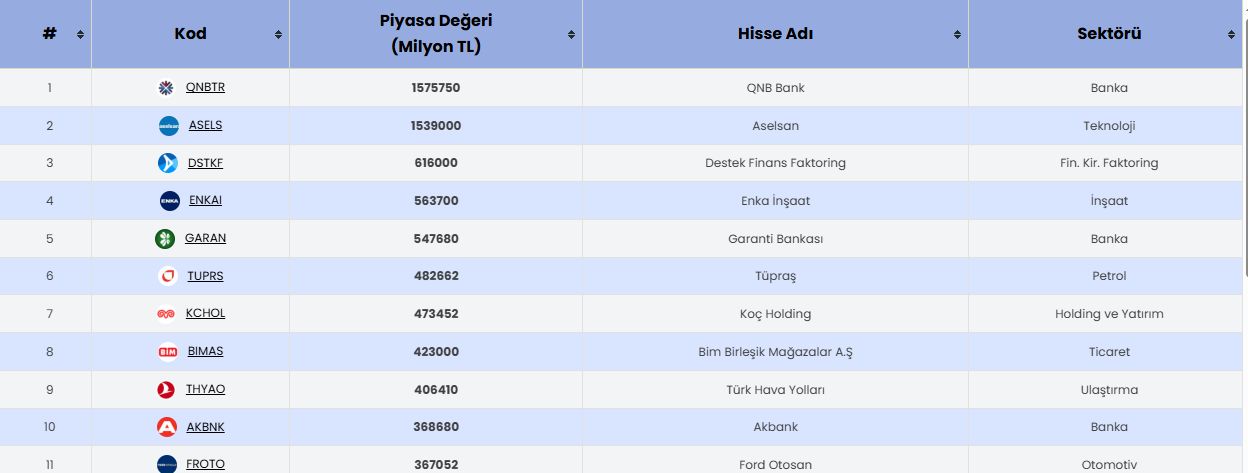The image size is (1248, 473).
Task: Open the FROTO stock link
Action: click(205, 464)
